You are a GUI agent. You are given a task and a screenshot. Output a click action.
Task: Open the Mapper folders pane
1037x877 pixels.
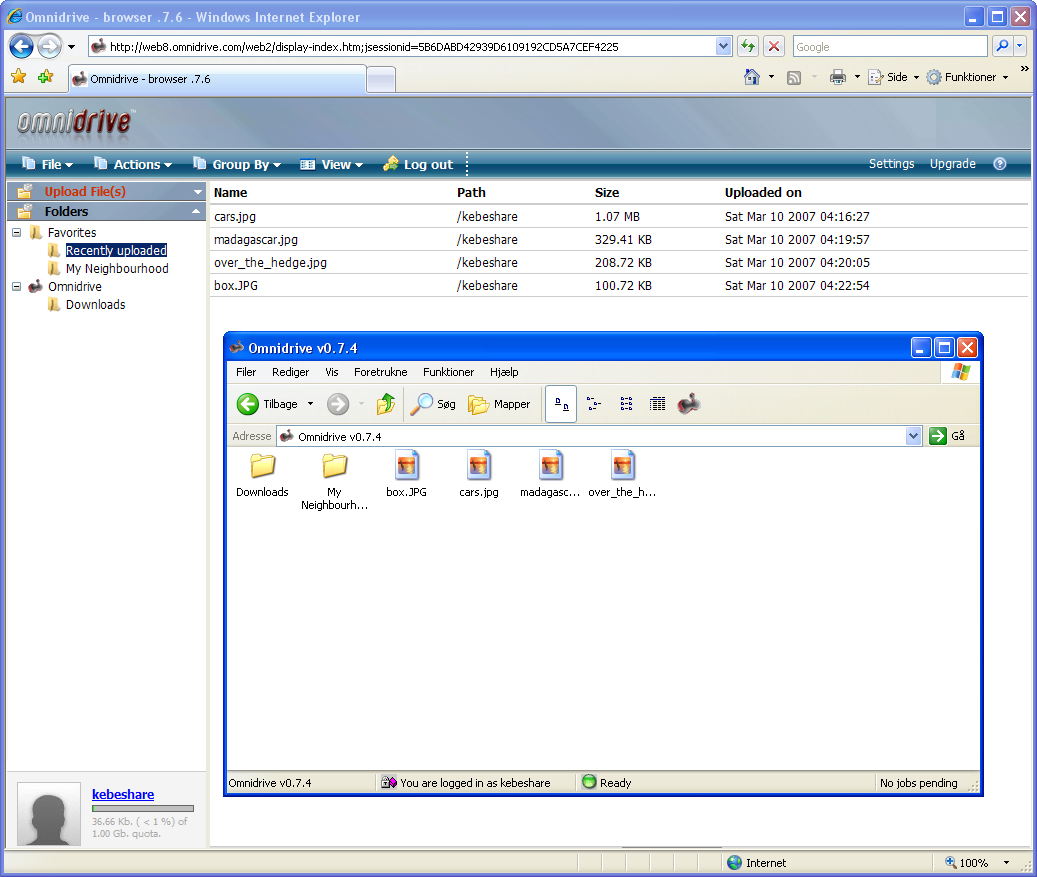(x=499, y=404)
